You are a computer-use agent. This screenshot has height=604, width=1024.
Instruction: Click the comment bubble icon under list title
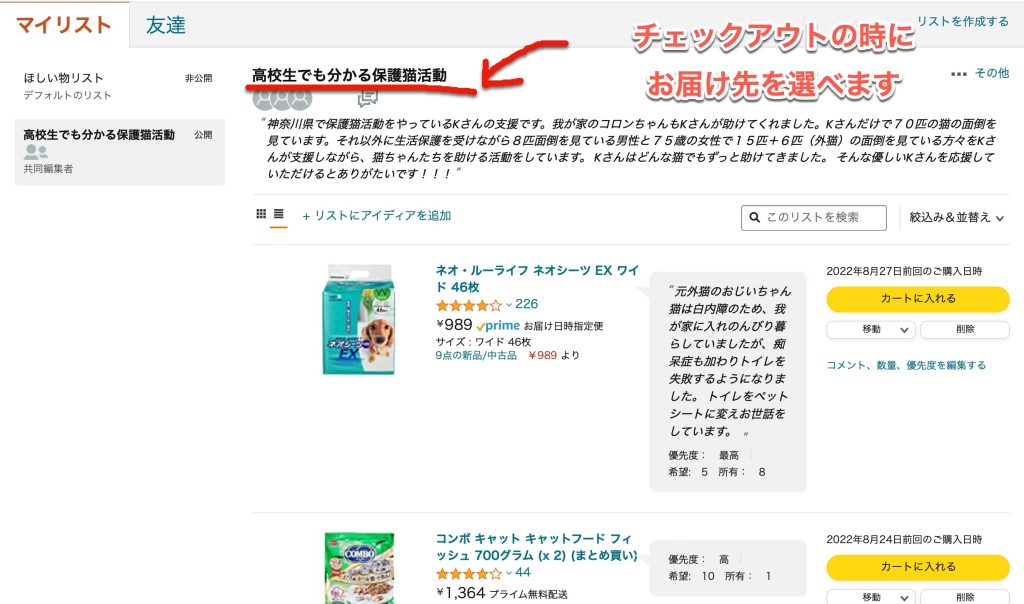pos(368,99)
